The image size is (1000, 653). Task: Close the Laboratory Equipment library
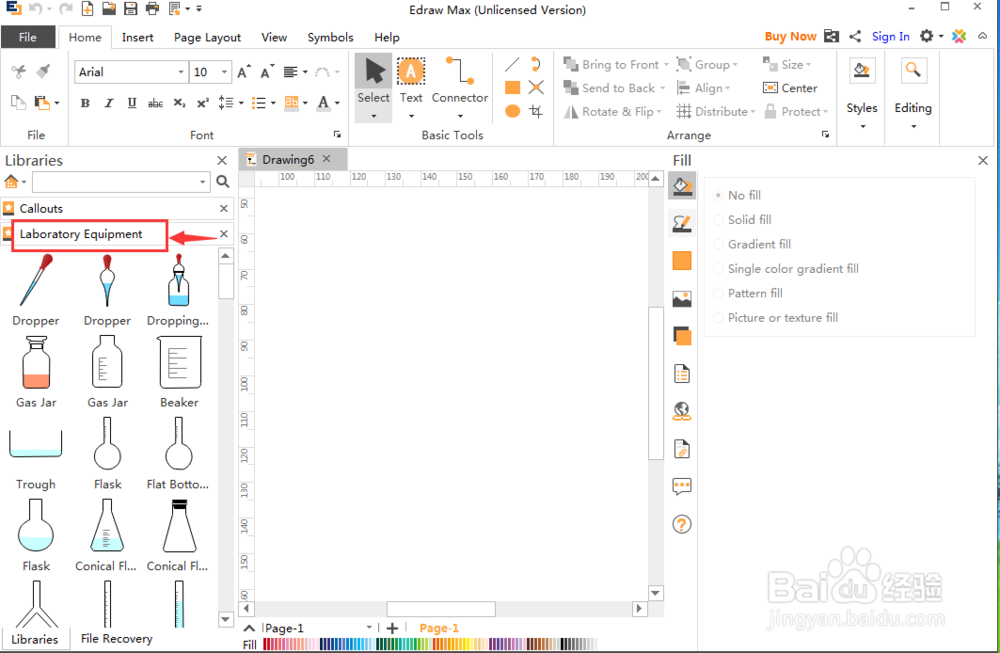pyautogui.click(x=224, y=233)
